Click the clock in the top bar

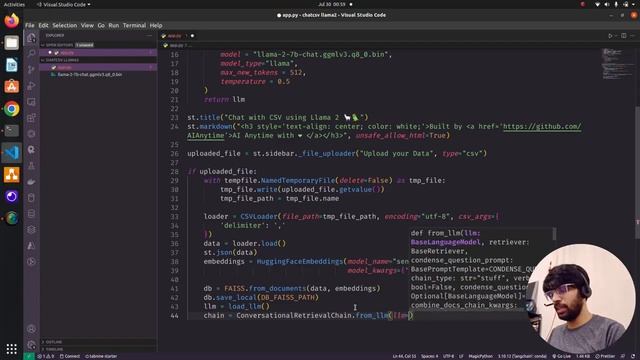331,4
